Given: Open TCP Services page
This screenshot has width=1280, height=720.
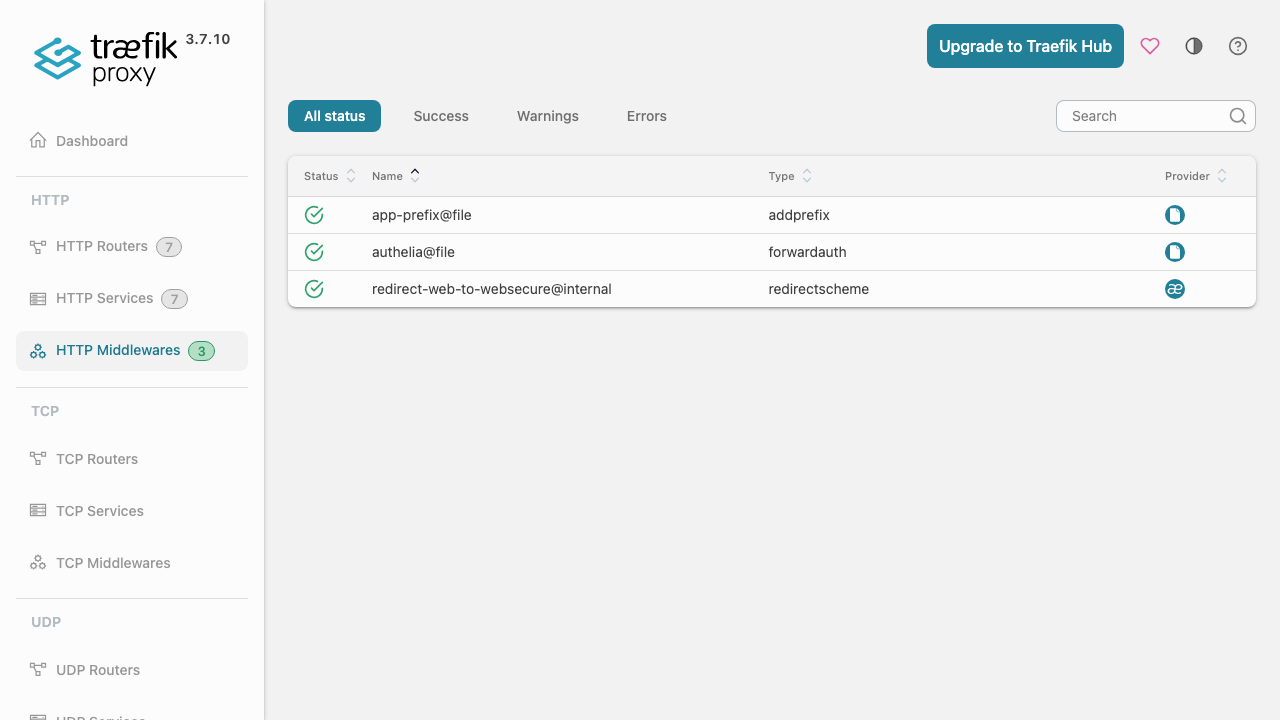Looking at the screenshot, I should [x=132, y=511].
